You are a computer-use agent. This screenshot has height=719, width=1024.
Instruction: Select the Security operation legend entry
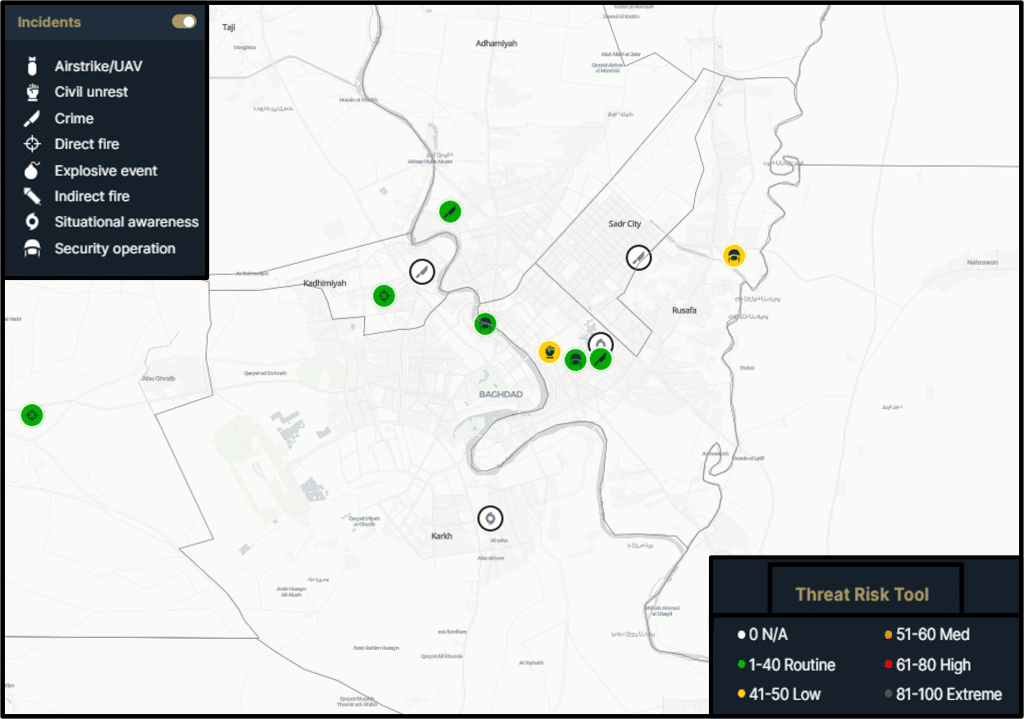pos(114,249)
